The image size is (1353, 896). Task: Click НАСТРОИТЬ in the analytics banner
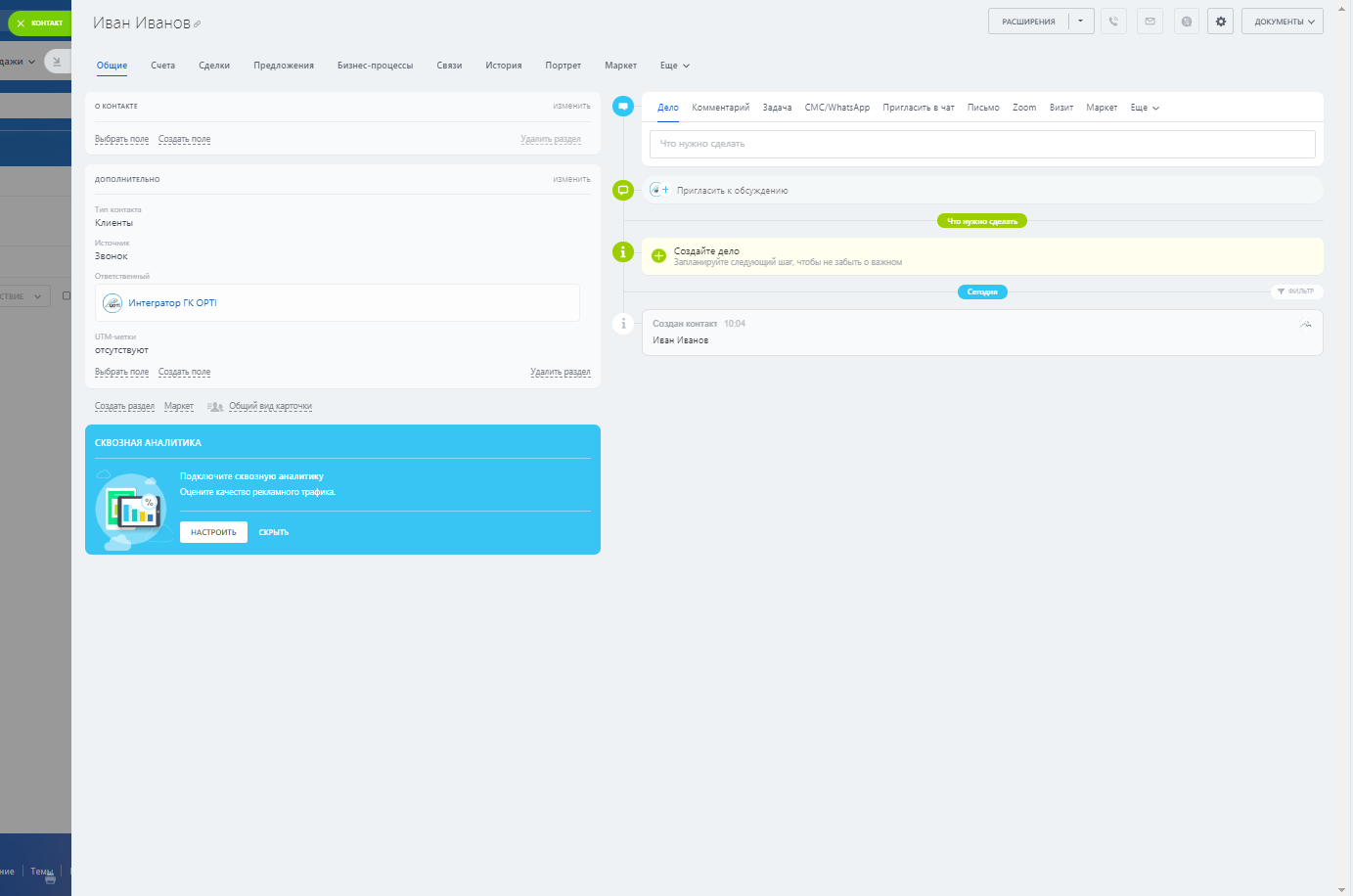[213, 532]
